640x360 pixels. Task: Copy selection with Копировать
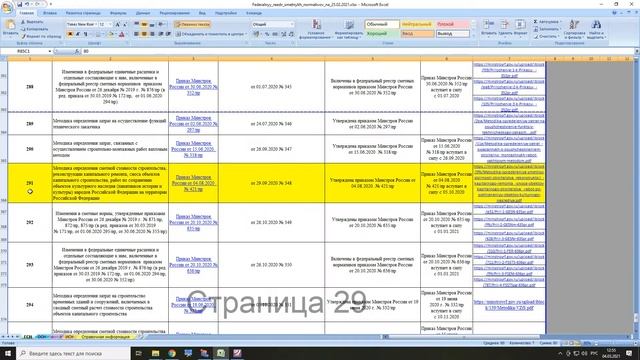[36, 29]
